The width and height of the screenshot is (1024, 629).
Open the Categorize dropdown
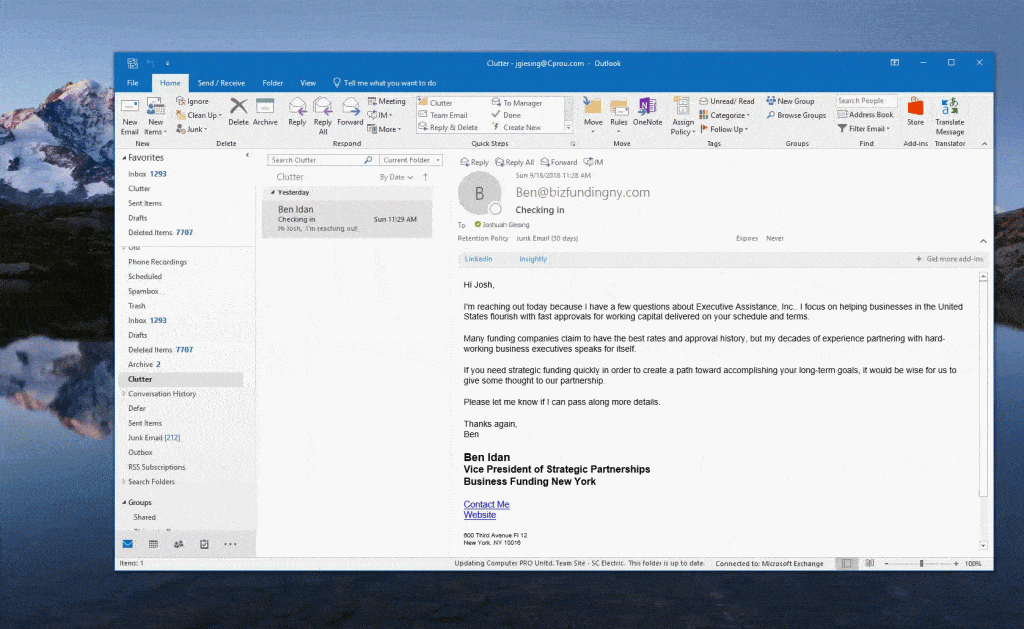tap(725, 116)
